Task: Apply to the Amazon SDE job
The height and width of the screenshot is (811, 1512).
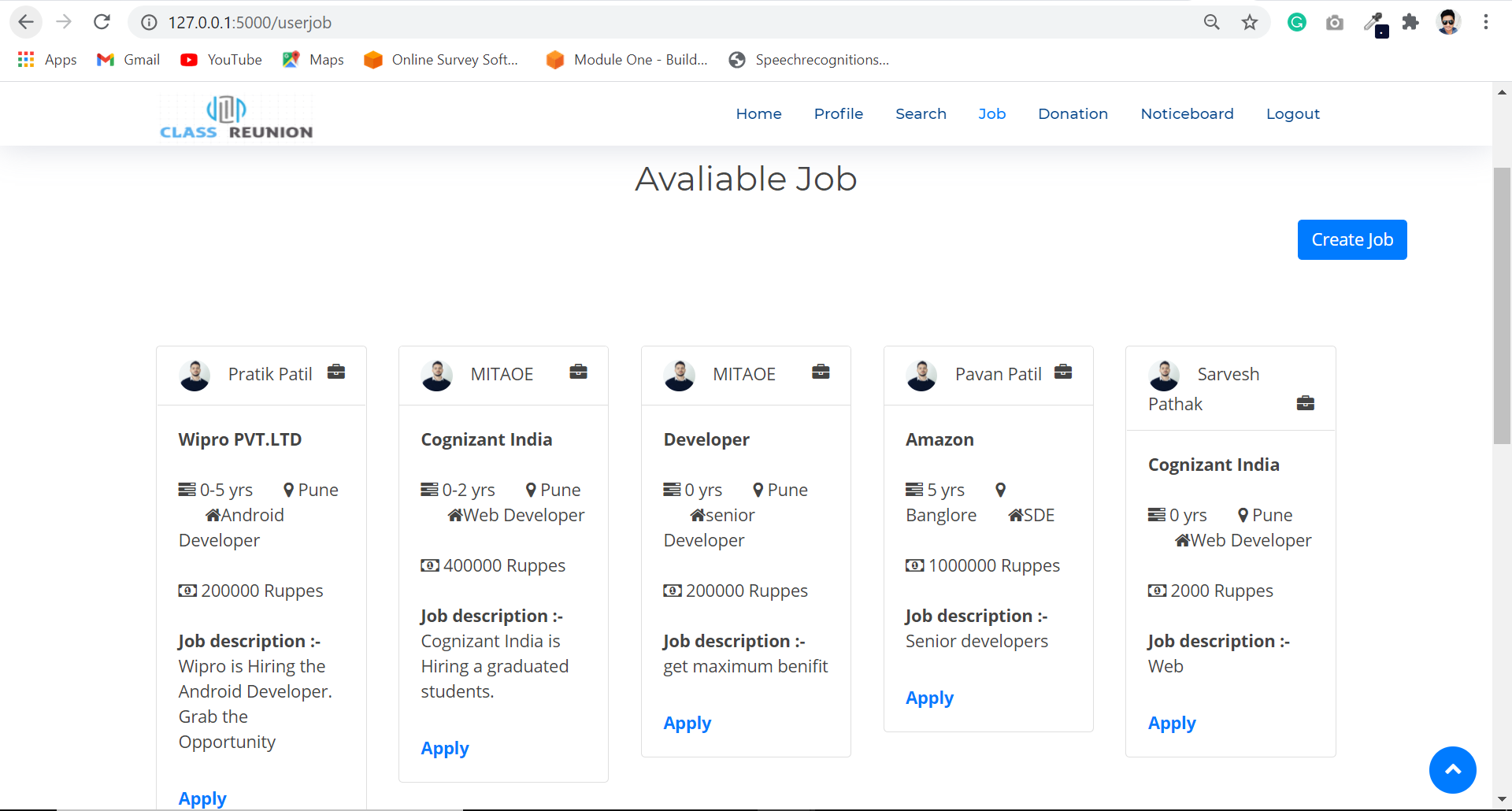Action: (930, 698)
